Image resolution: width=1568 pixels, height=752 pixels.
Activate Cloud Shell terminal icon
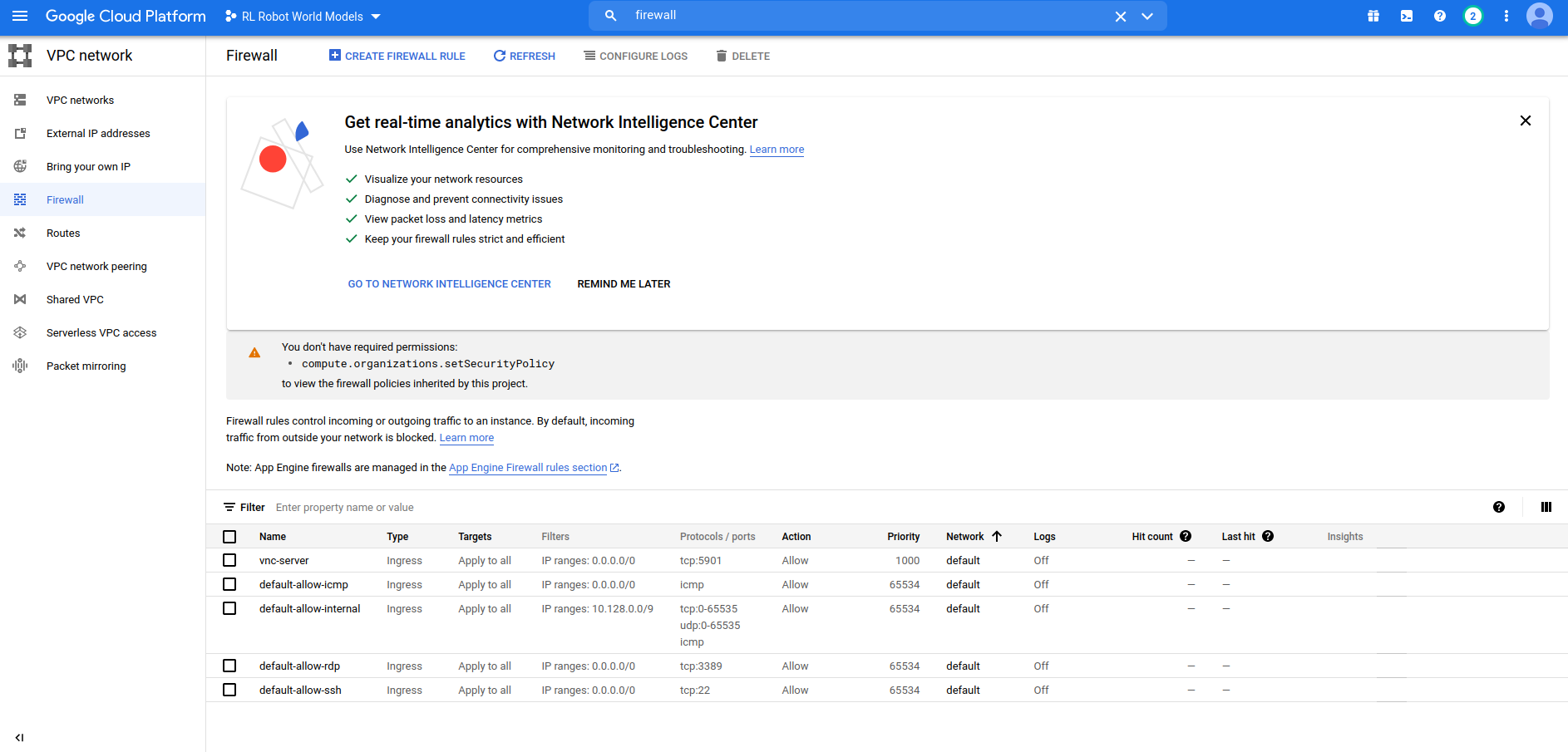click(1407, 16)
